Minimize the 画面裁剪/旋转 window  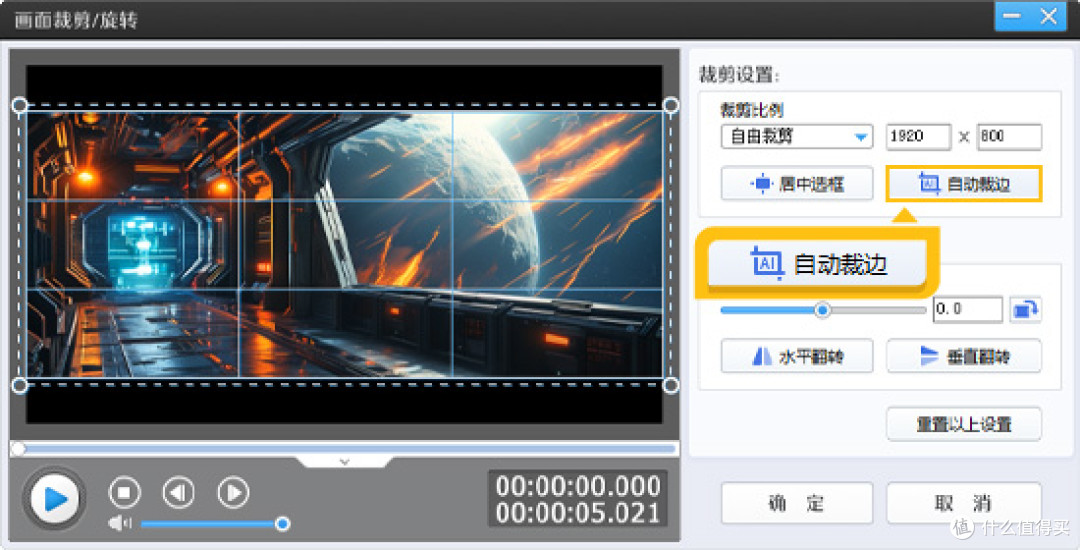coord(1012,16)
